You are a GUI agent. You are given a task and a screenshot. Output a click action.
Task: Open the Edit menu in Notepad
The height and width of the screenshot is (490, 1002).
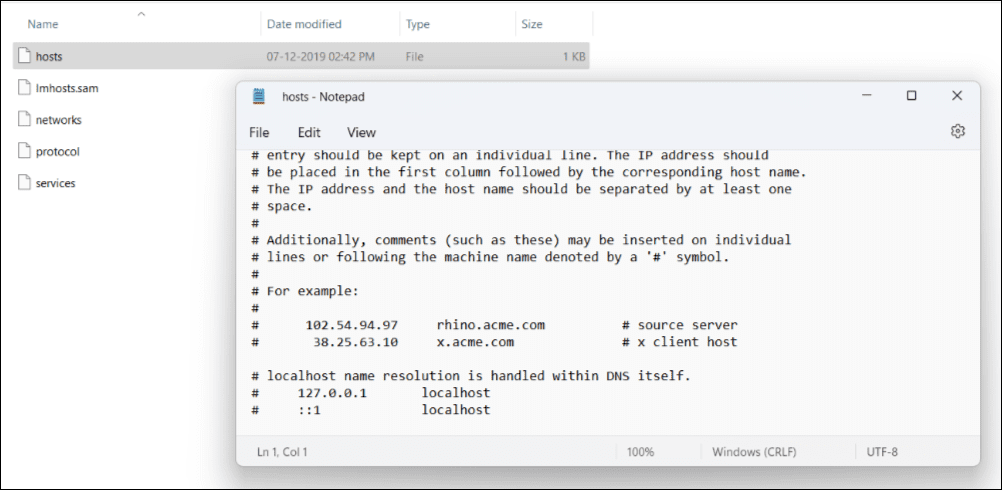pos(309,133)
